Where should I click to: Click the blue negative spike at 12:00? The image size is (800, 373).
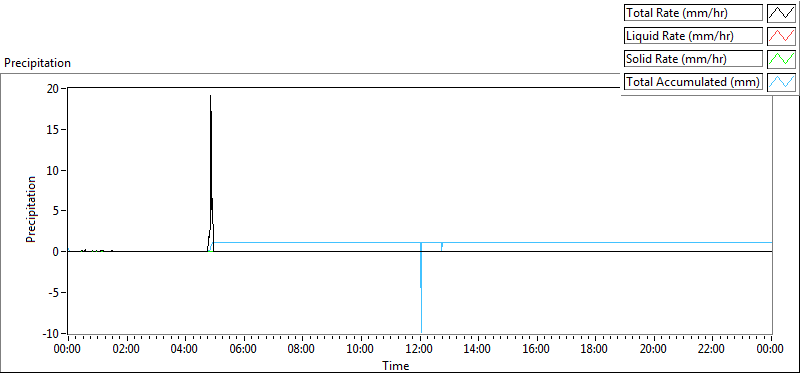pos(421,288)
